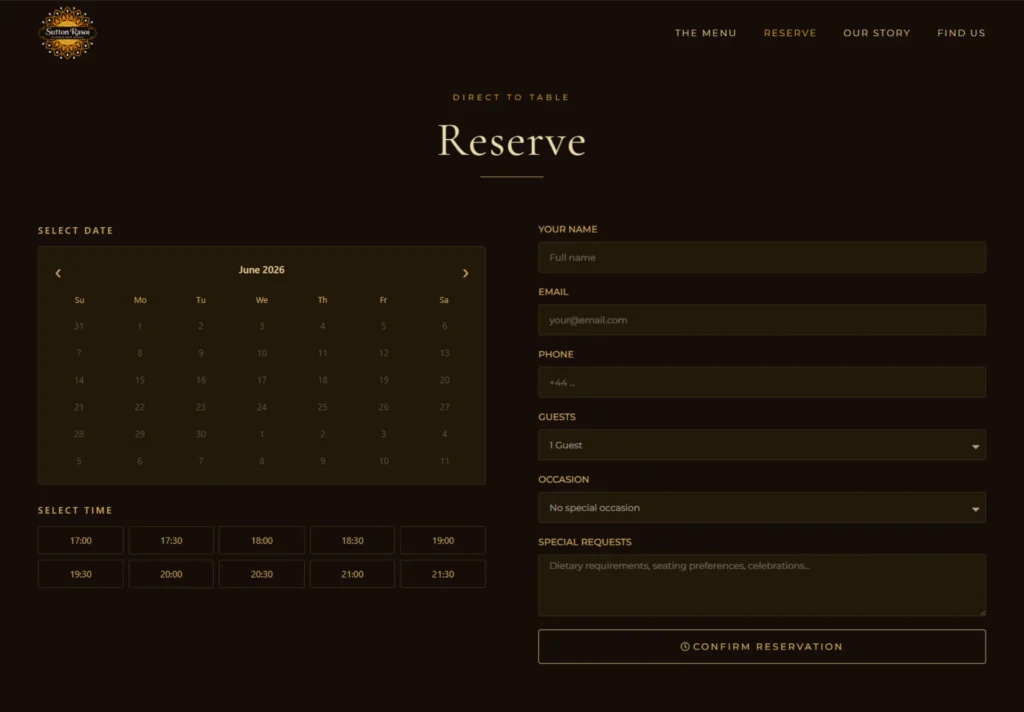The image size is (1024, 712).
Task: Pick June 25 in the calendar
Action: click(x=323, y=407)
